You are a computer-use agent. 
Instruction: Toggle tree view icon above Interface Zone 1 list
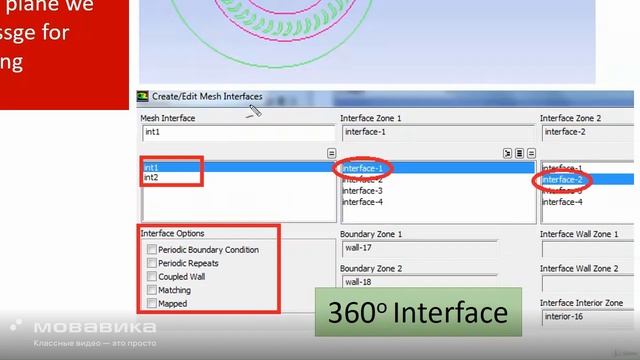click(507, 153)
